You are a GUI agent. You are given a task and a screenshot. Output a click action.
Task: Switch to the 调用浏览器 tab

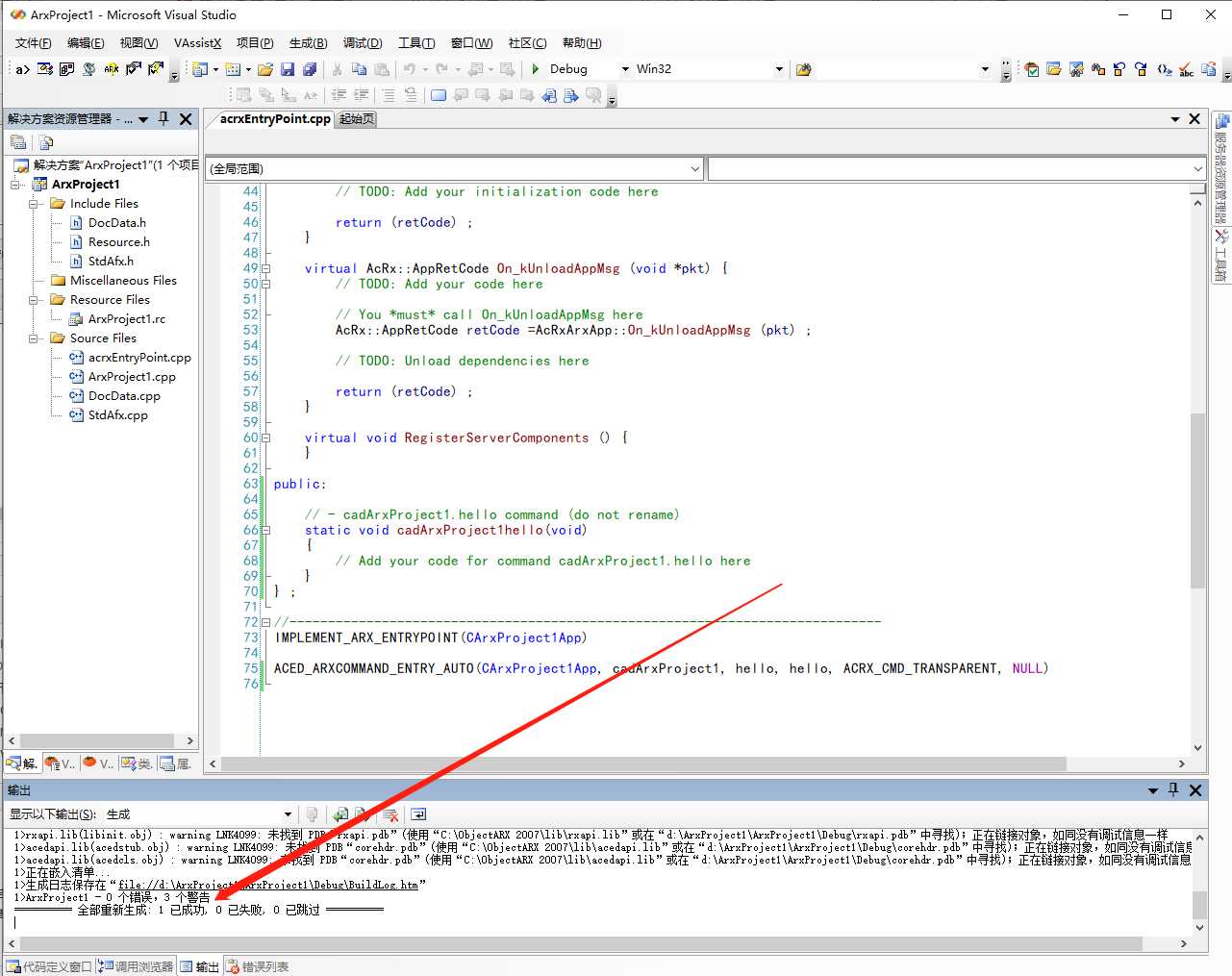pyautogui.click(x=136, y=966)
